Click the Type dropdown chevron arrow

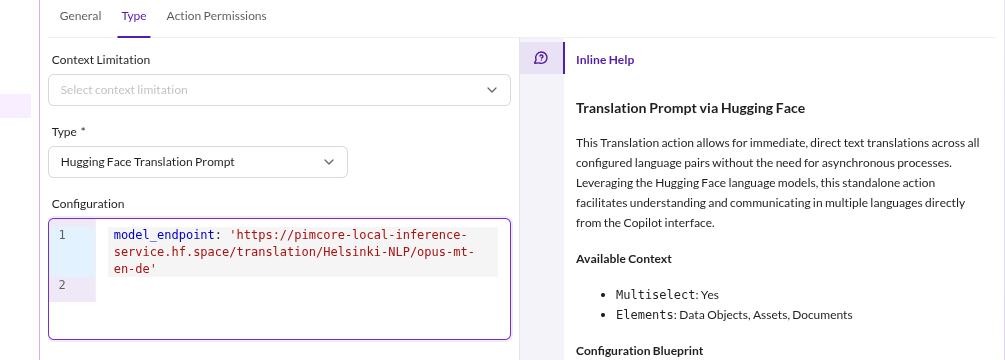coord(329,162)
